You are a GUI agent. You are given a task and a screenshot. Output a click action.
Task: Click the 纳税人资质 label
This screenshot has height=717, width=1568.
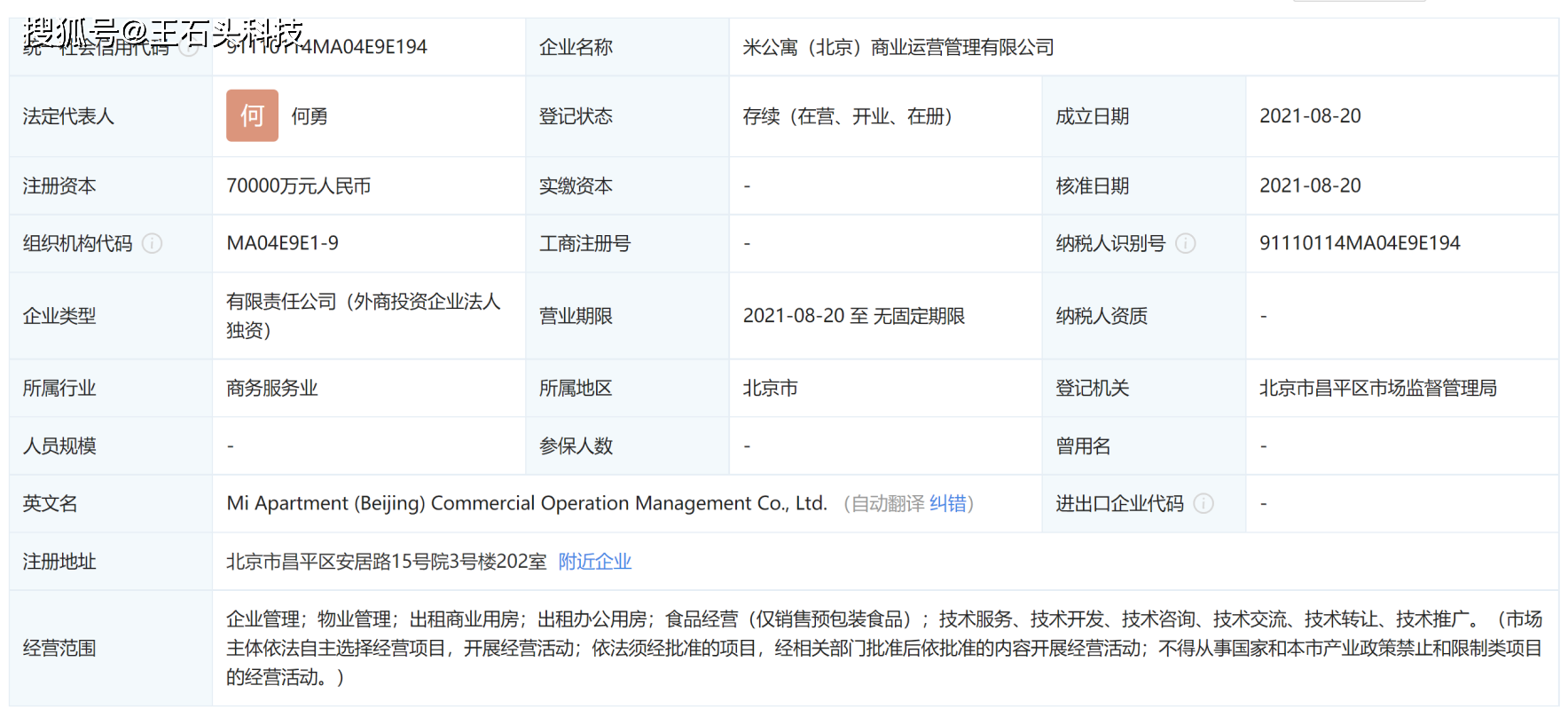coord(1102,316)
